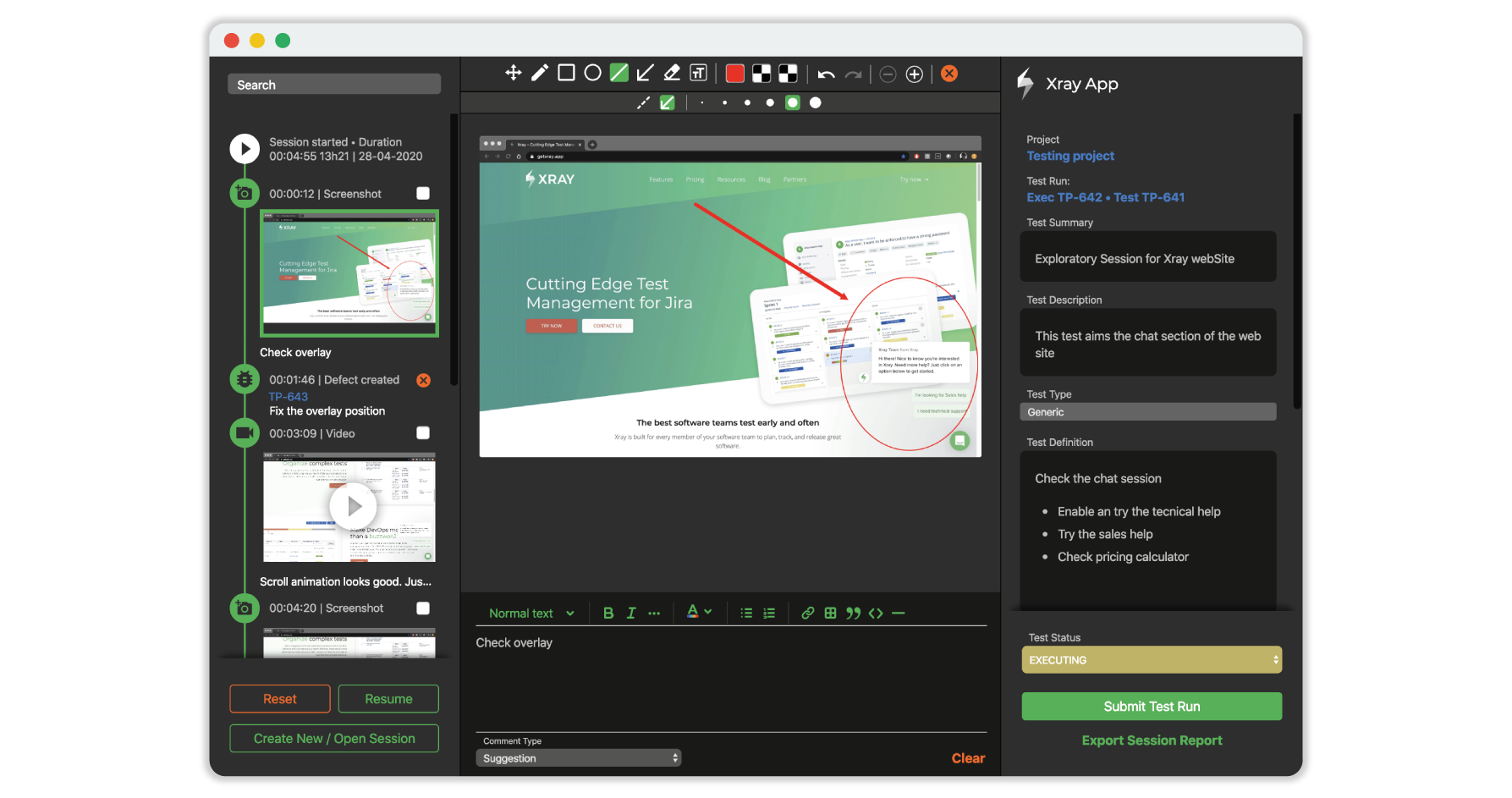Select the largest stroke size dot

coord(816,102)
